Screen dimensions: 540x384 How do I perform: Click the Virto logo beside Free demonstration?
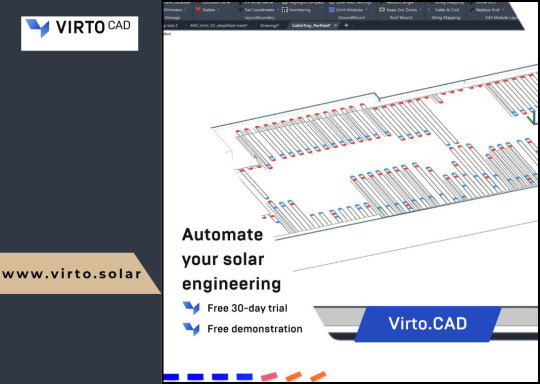[x=191, y=329]
